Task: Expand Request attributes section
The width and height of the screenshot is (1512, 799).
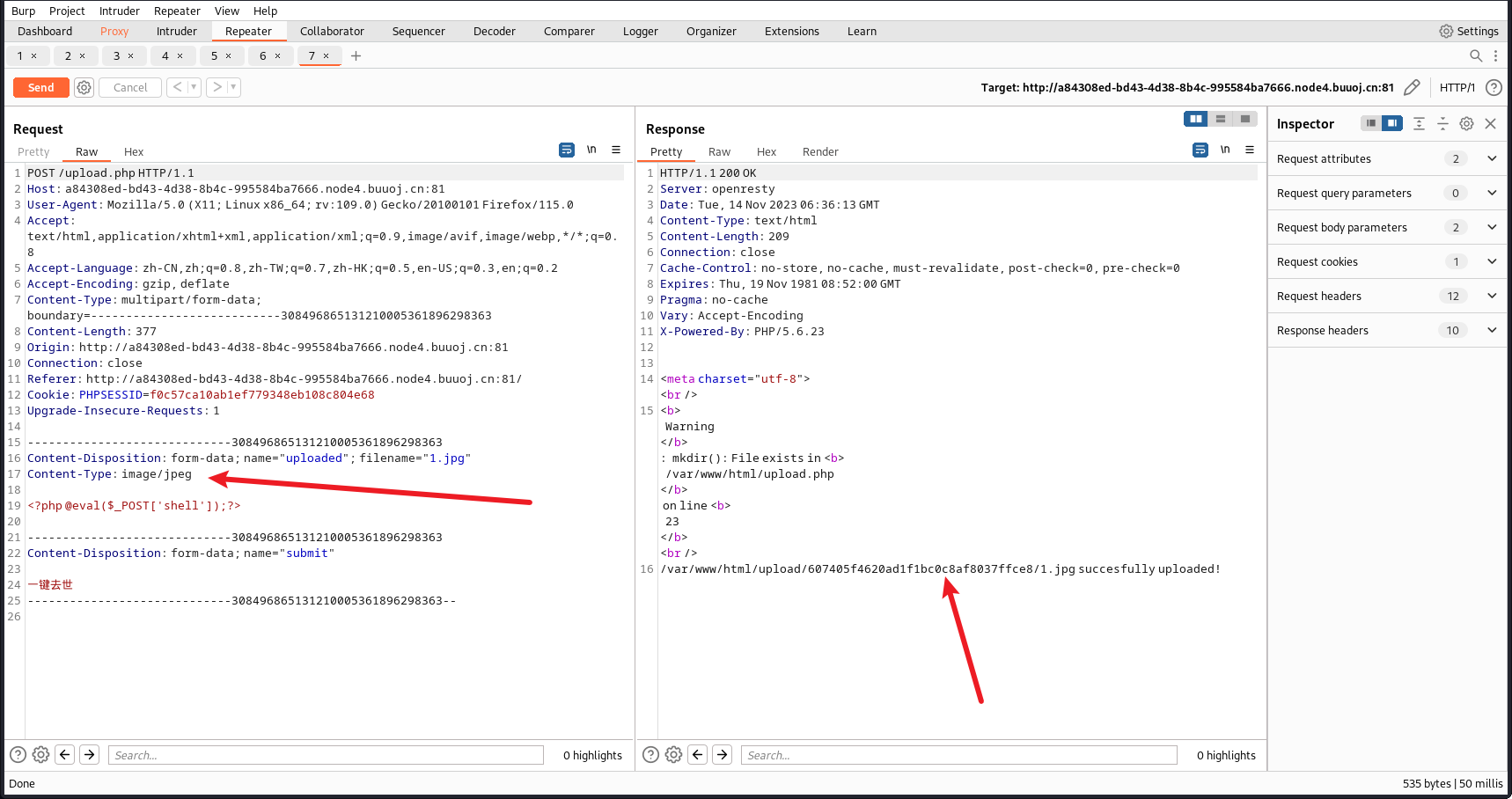Action: click(1387, 159)
